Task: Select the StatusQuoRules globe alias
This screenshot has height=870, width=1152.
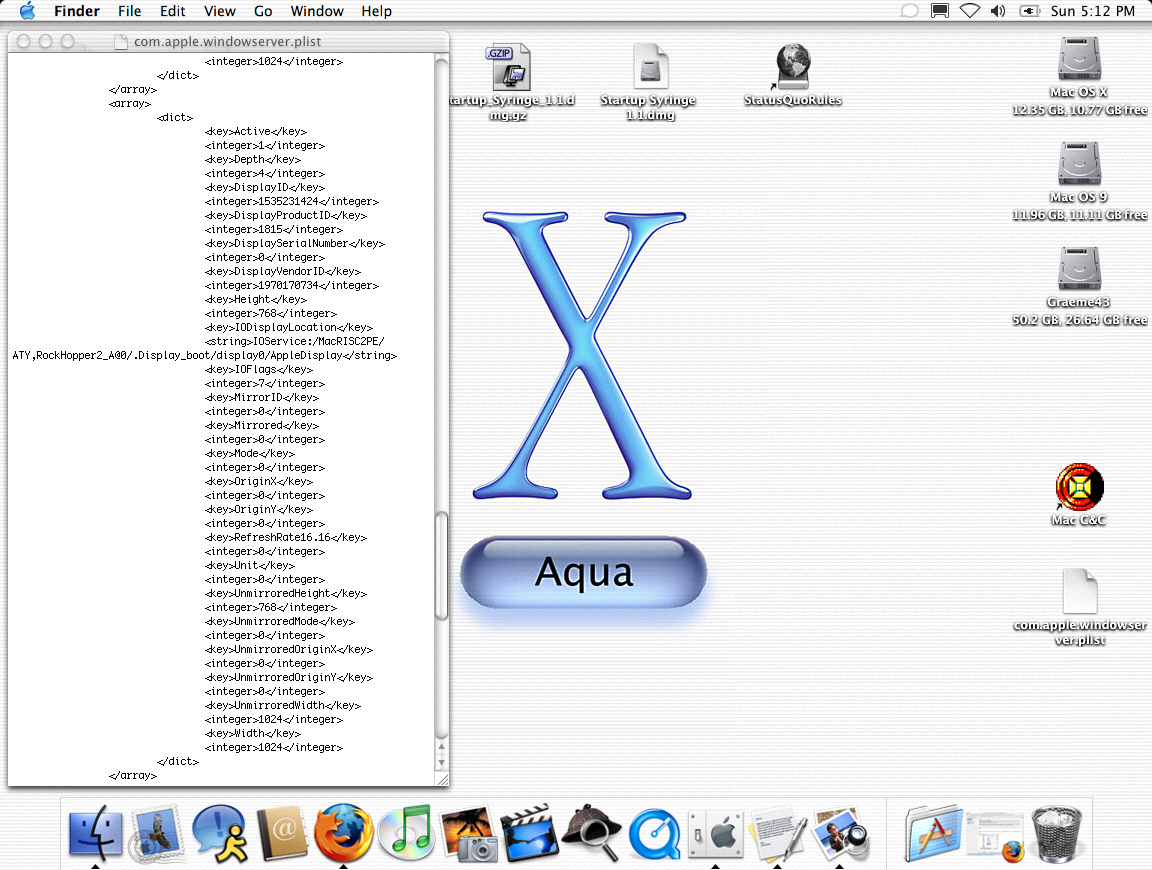Action: click(x=793, y=66)
